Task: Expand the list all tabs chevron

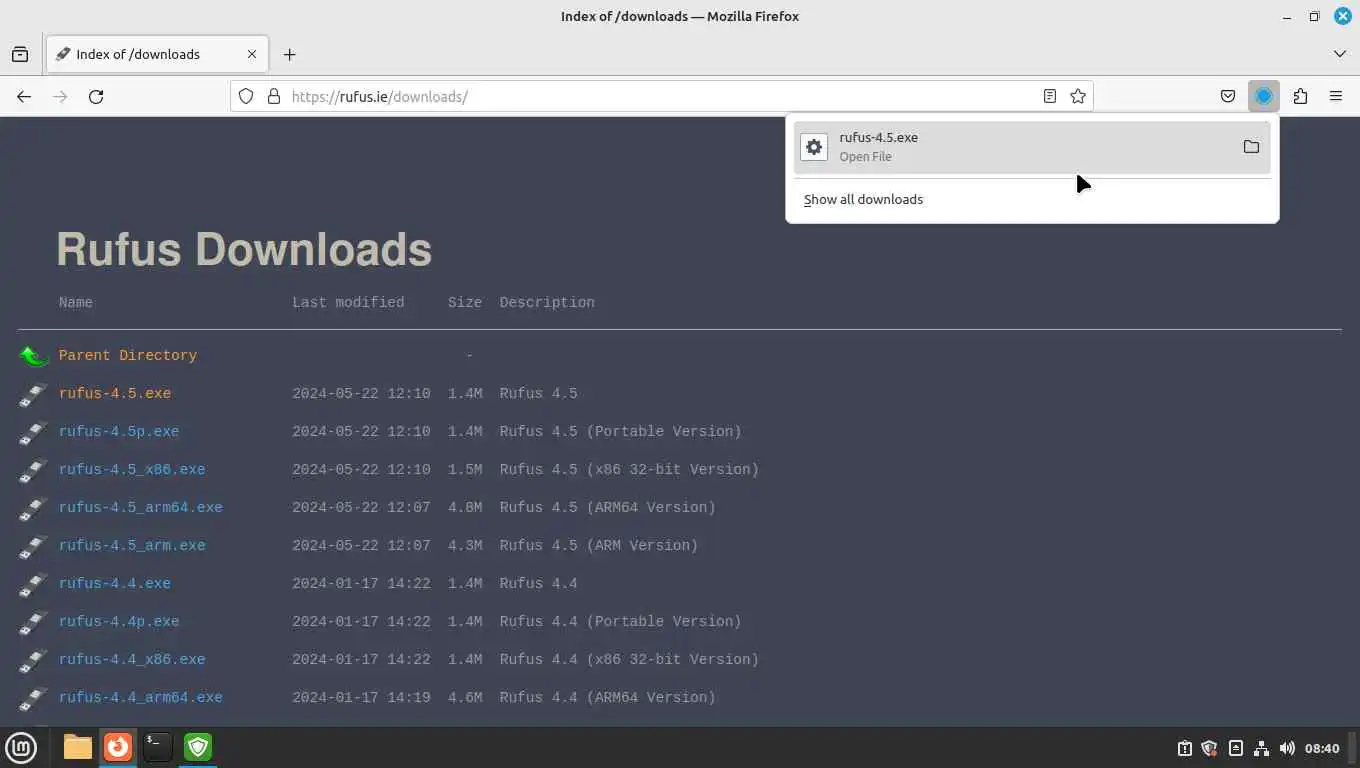Action: pyautogui.click(x=1340, y=54)
